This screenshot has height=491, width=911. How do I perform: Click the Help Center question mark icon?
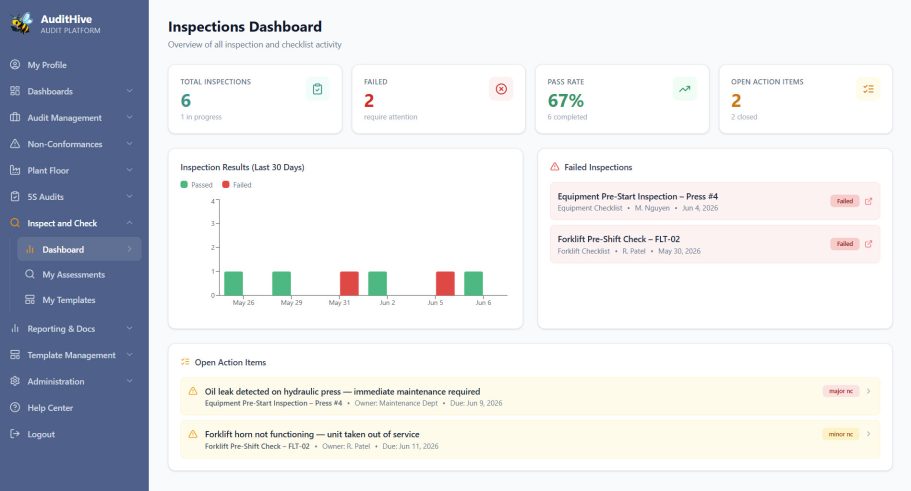point(15,407)
